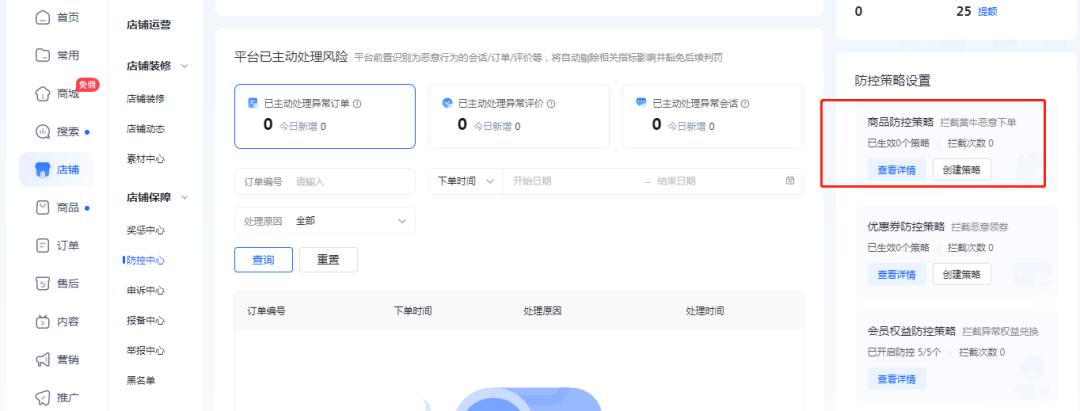Click info icon beside 已主动处理异常订单

[357, 104]
